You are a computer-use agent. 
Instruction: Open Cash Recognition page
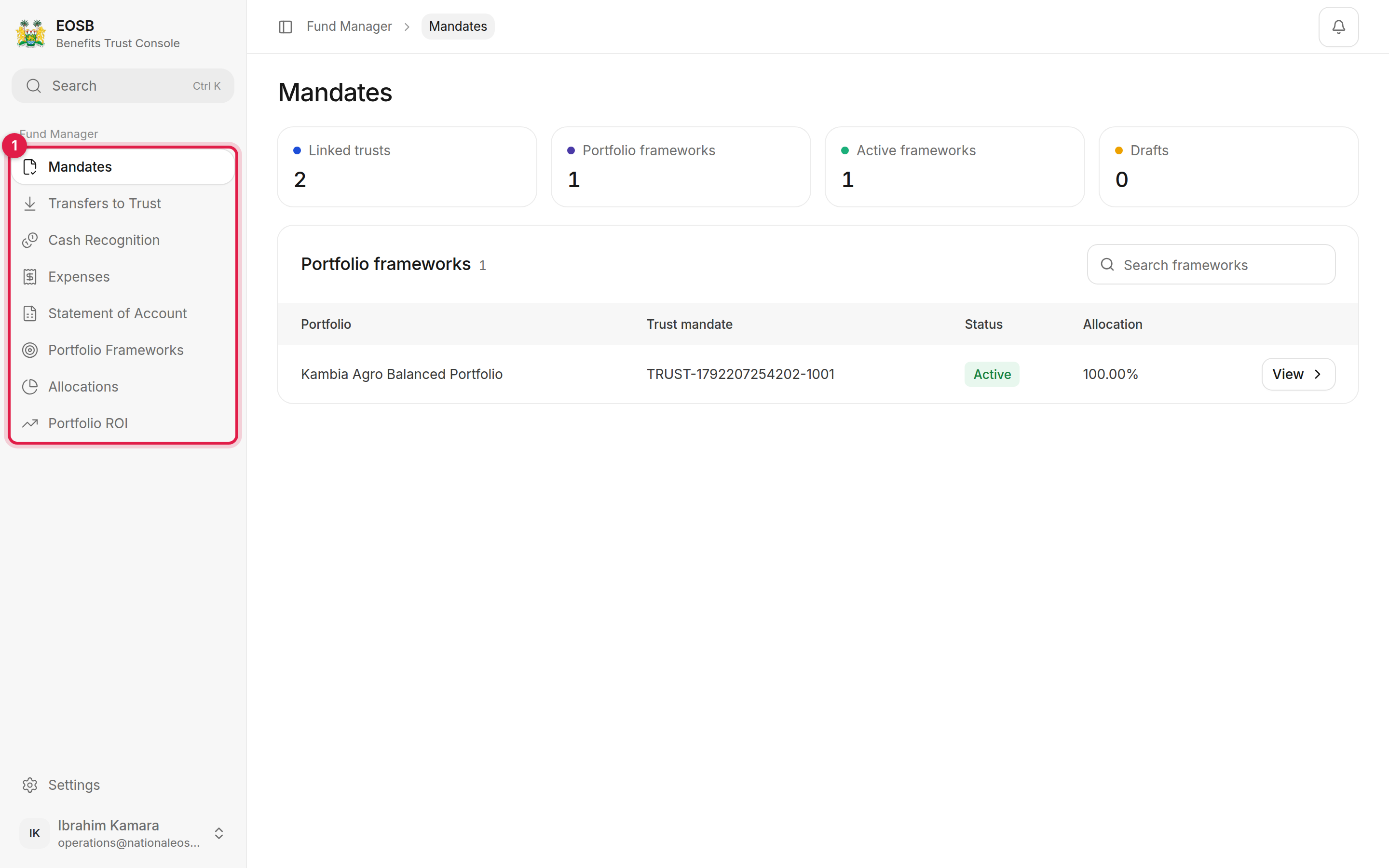click(123, 240)
